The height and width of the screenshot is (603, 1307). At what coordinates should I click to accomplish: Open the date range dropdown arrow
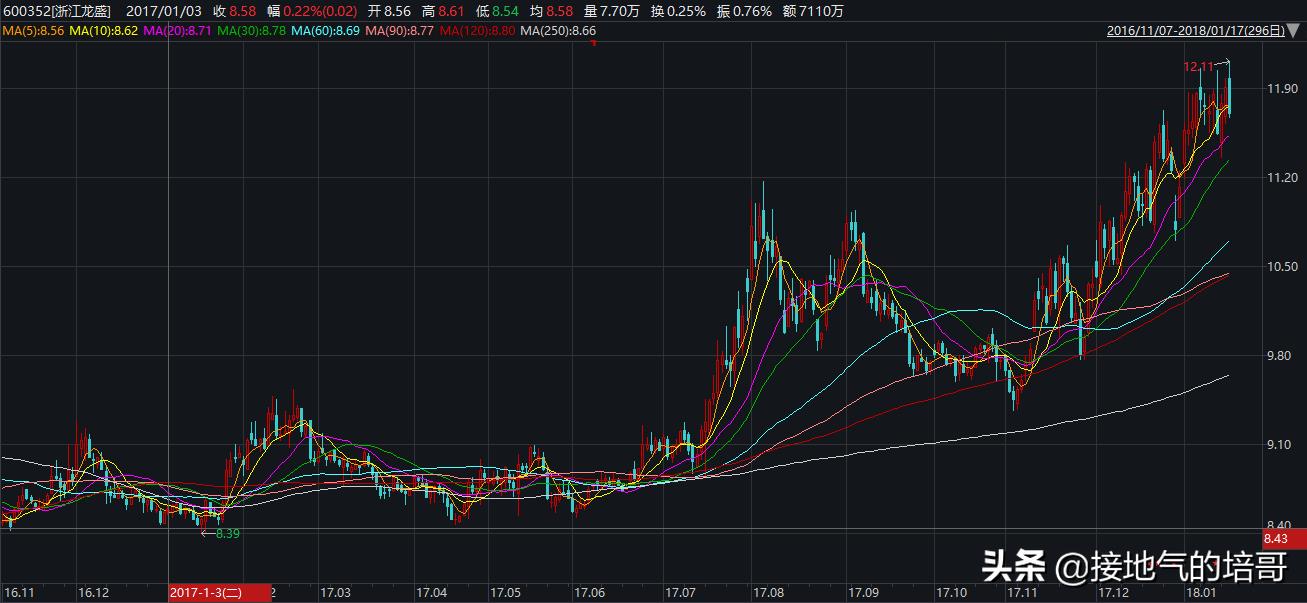pos(1296,31)
